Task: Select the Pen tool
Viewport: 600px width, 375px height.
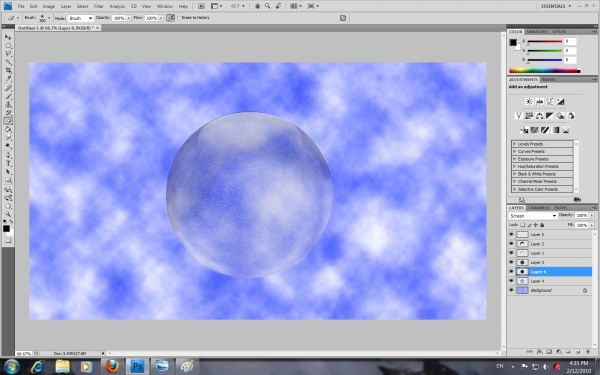Action: coord(8,155)
